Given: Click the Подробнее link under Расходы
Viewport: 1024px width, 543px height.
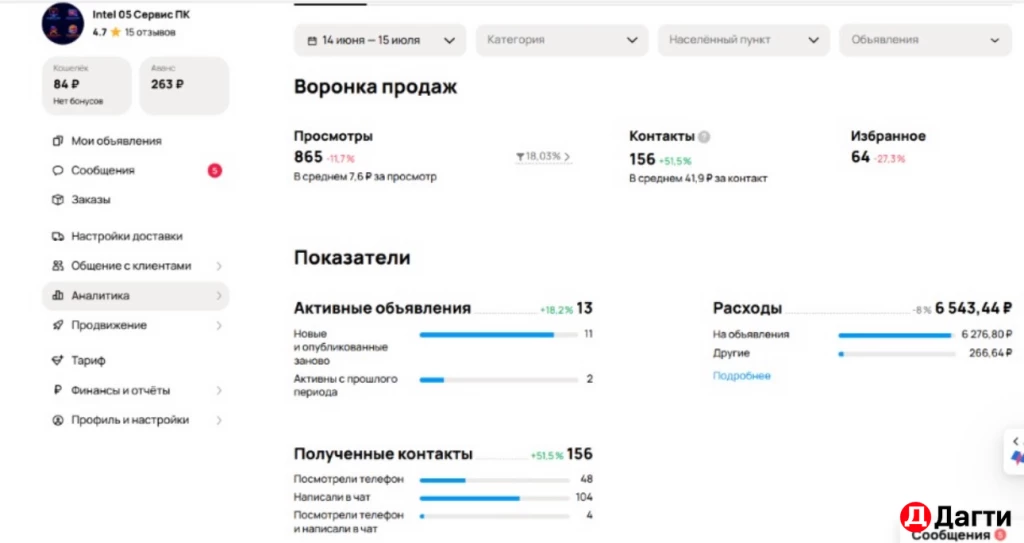Looking at the screenshot, I should pos(741,376).
